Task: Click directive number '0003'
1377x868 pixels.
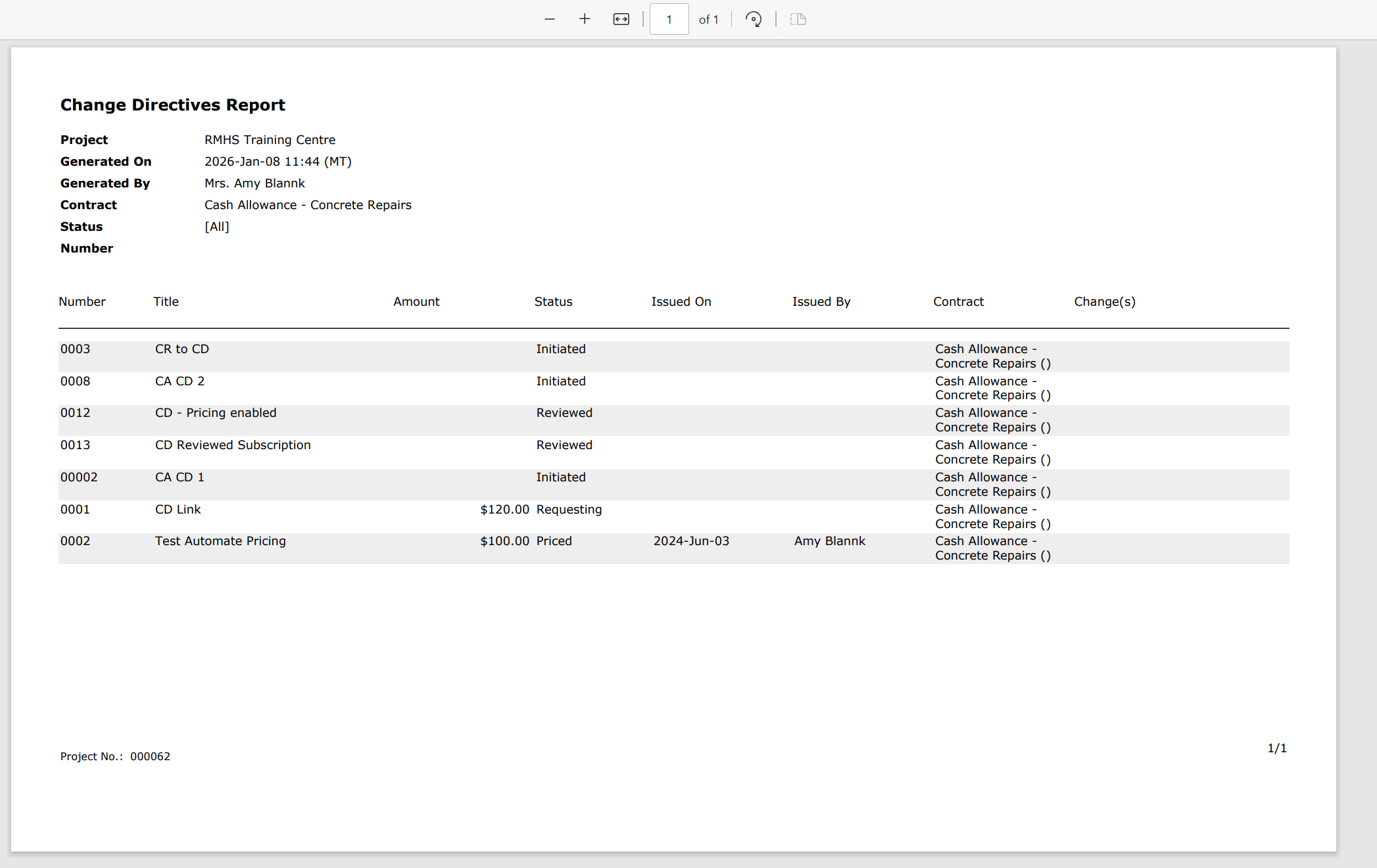Action: tap(75, 349)
